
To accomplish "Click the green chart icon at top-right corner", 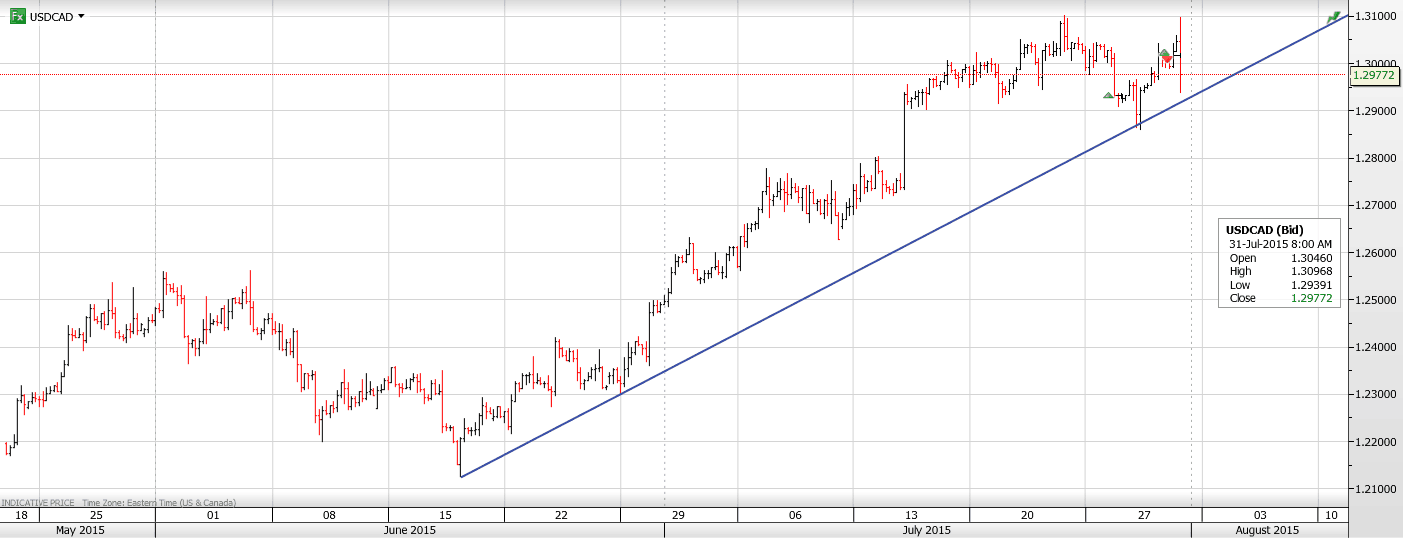I will click(x=1333, y=18).
